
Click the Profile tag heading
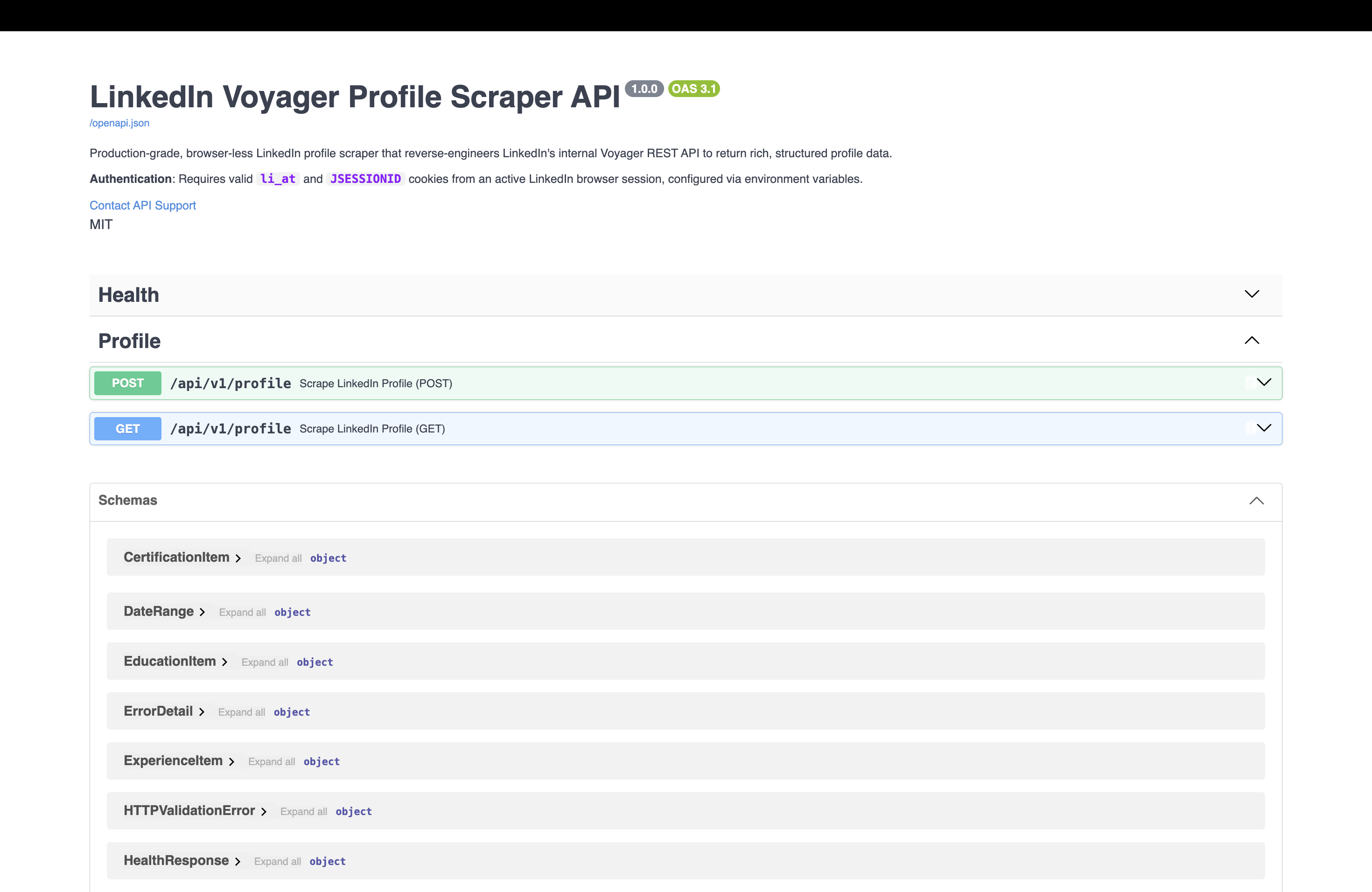(129, 341)
